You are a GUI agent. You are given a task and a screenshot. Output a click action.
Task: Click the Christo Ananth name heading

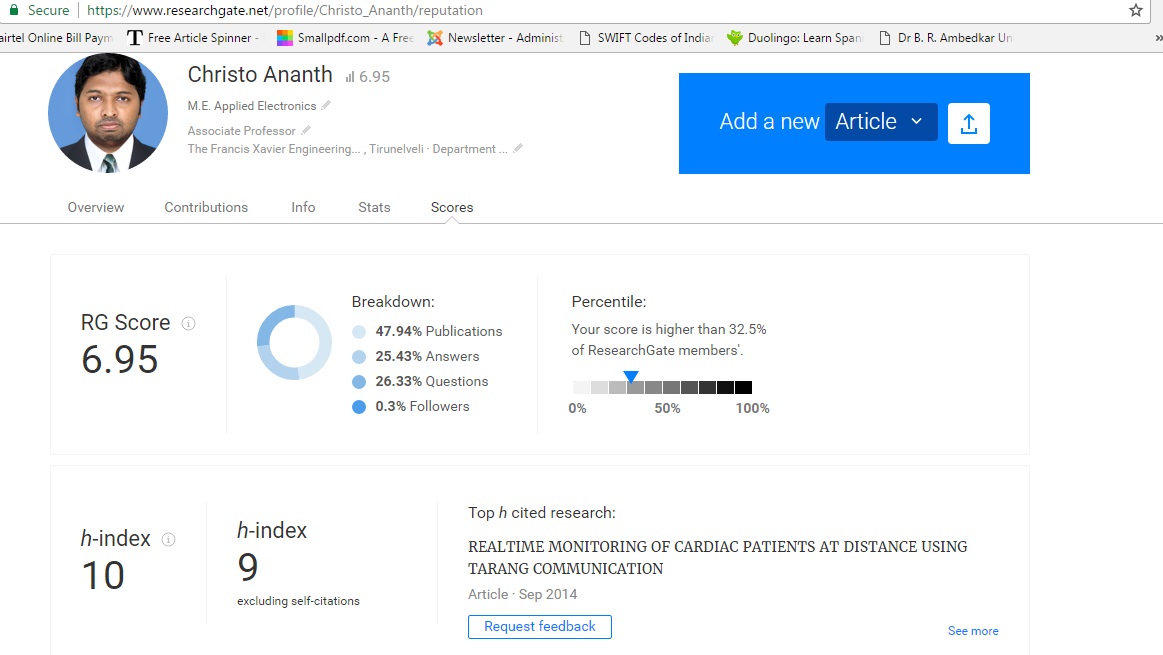(260, 74)
